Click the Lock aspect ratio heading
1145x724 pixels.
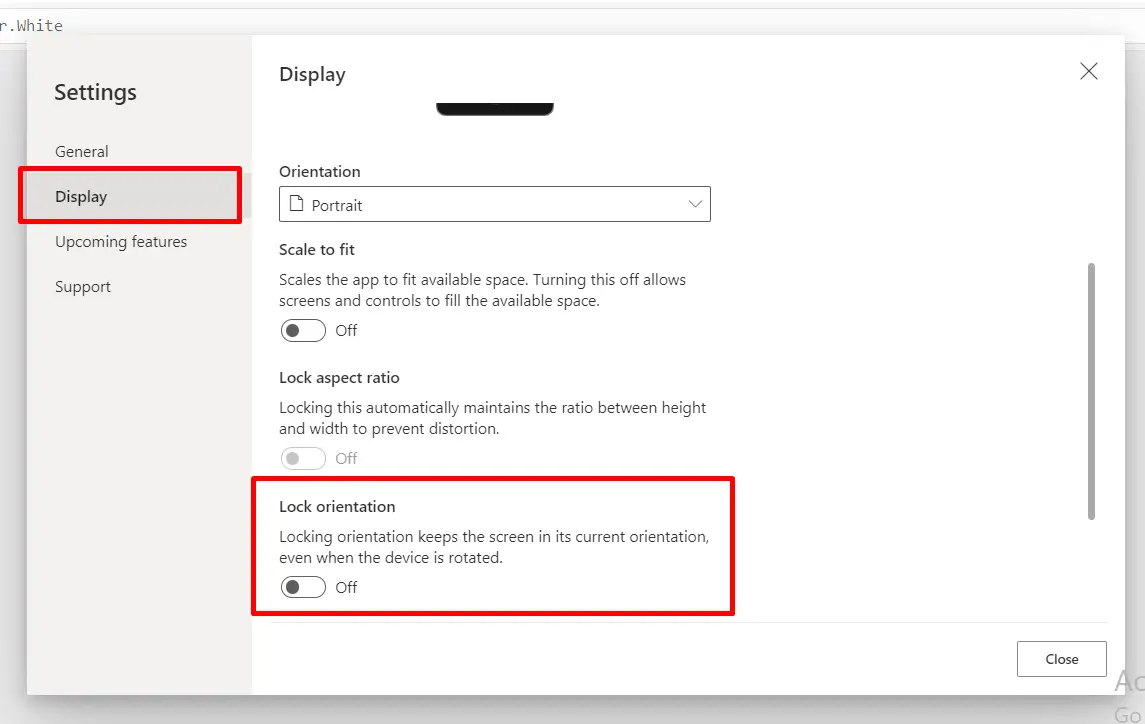[x=339, y=378]
